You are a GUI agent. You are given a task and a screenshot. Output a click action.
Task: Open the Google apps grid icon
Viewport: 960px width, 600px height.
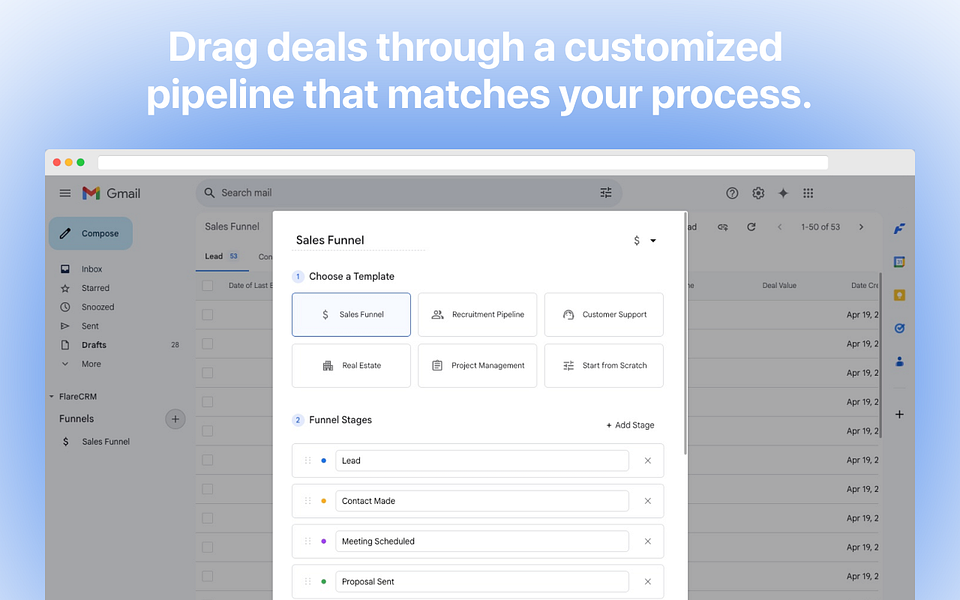(808, 193)
